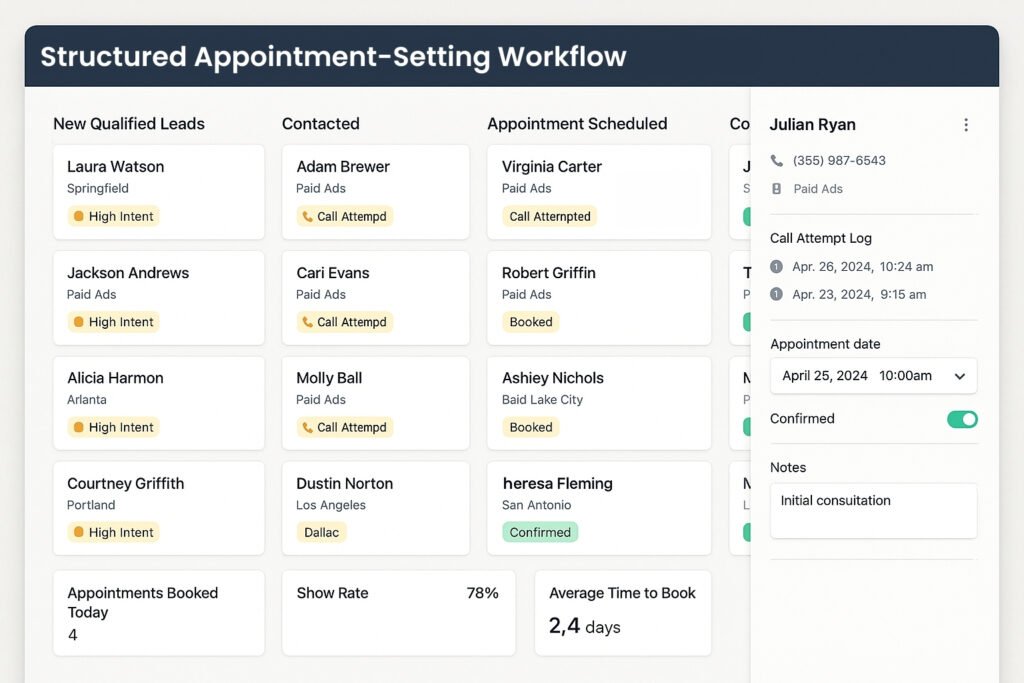This screenshot has height=683, width=1024.
Task: Click the phone icon next to (355) 987-6543
Action: pos(777,161)
